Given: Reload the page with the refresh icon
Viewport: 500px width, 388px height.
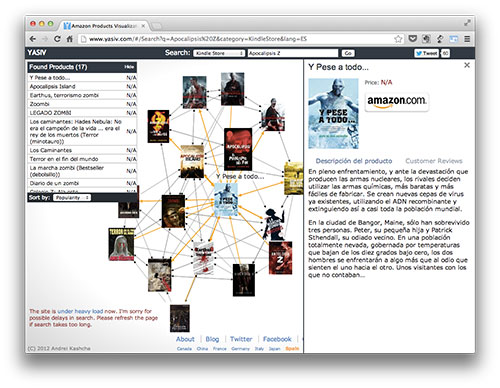Looking at the screenshot, I should (x=57, y=39).
